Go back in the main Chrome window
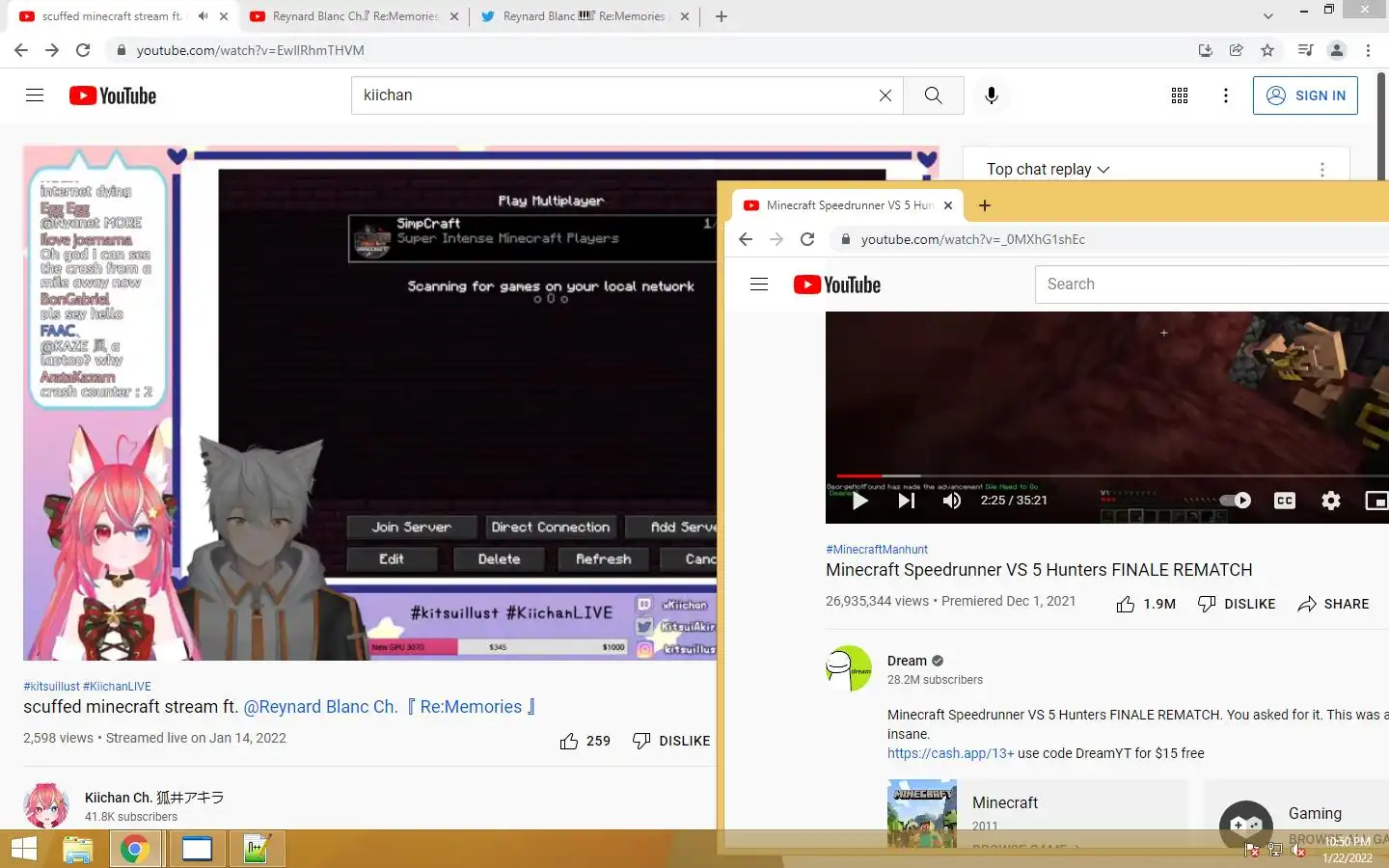 (21, 50)
